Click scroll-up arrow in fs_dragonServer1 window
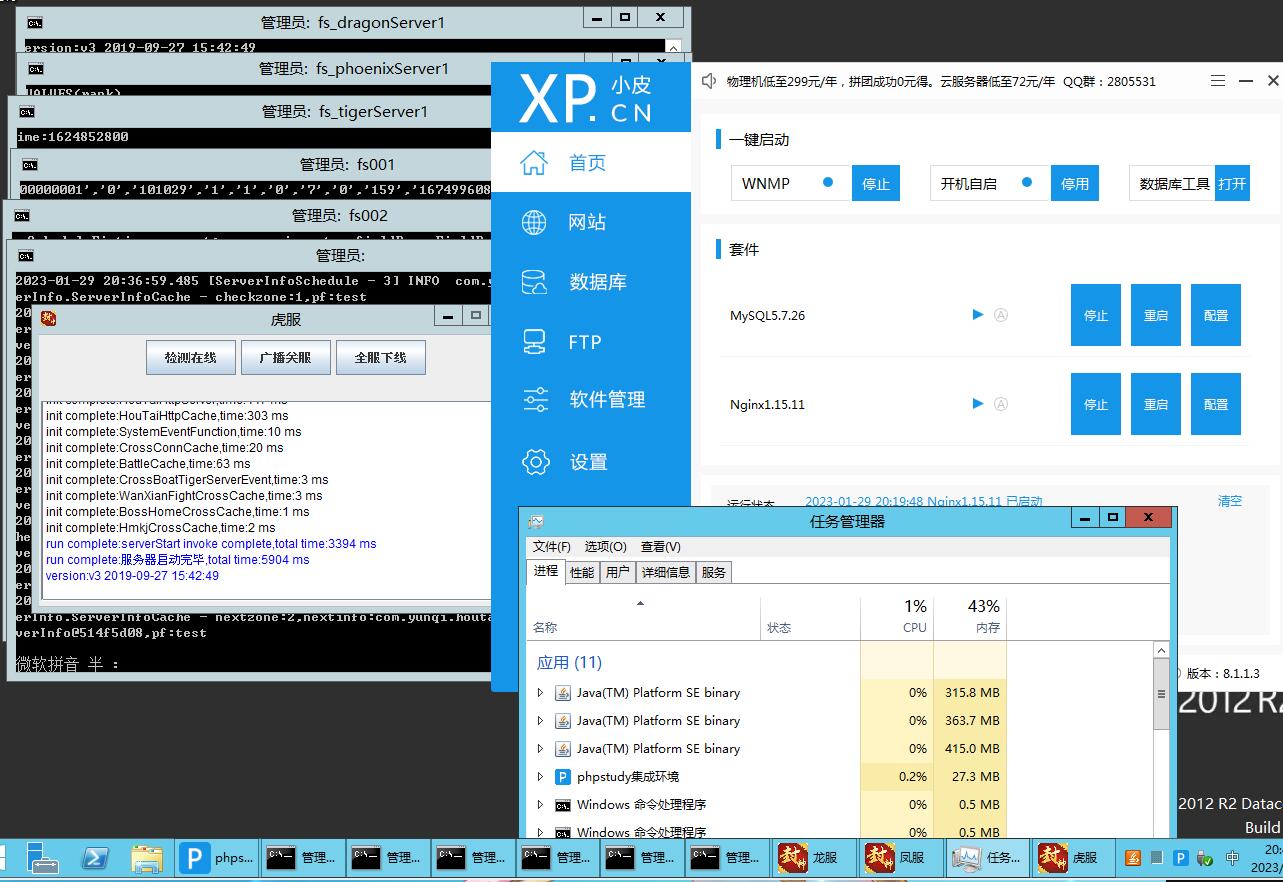 674,47
